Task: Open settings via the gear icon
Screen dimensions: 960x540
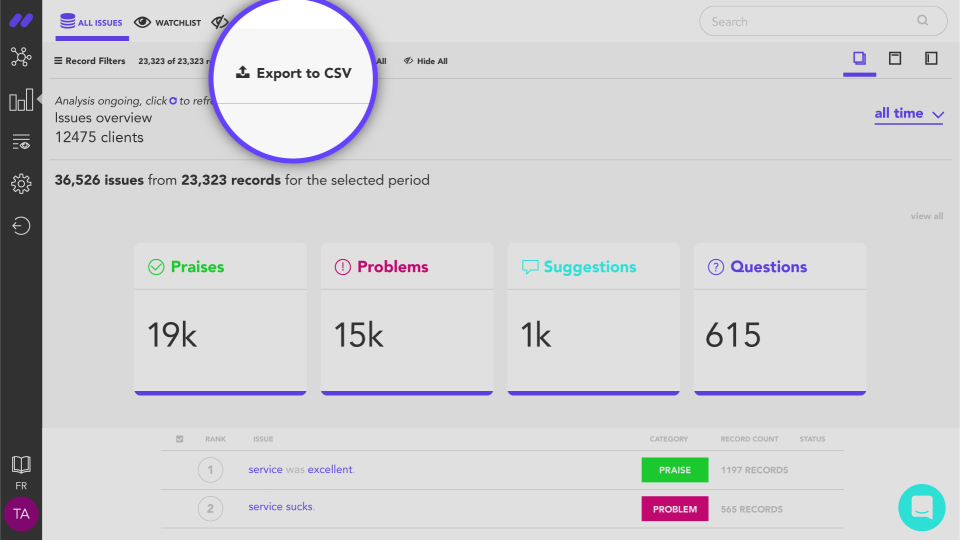Action: tap(21, 184)
